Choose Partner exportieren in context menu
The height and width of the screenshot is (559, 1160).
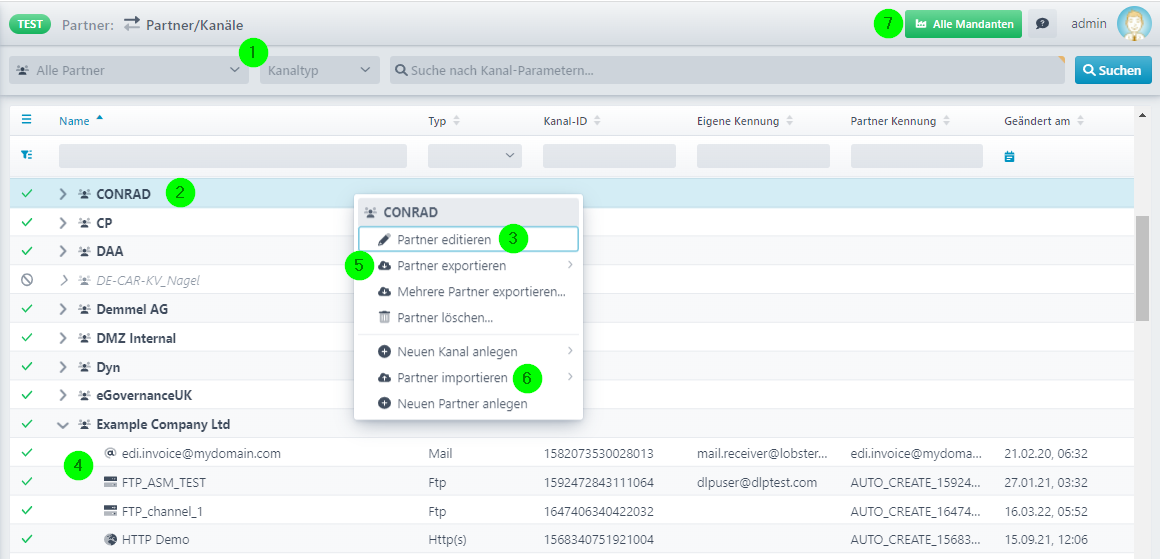[x=468, y=265]
